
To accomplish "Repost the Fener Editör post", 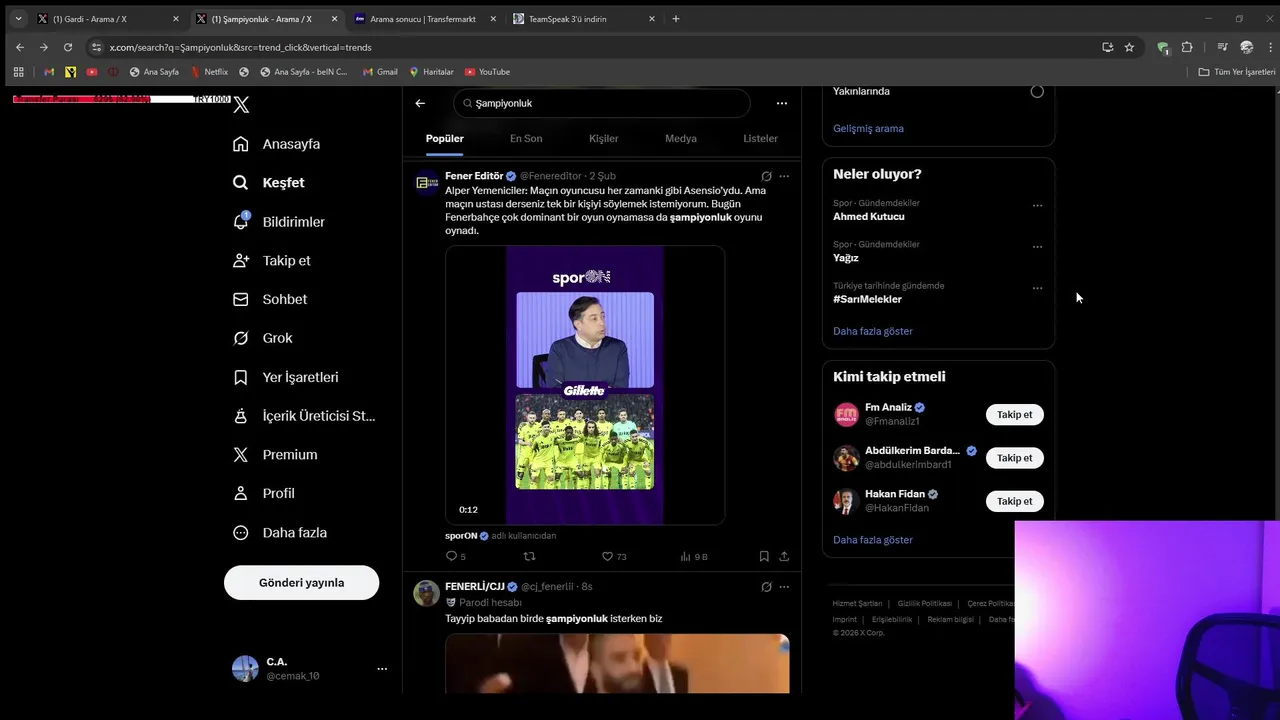I will (530, 556).
